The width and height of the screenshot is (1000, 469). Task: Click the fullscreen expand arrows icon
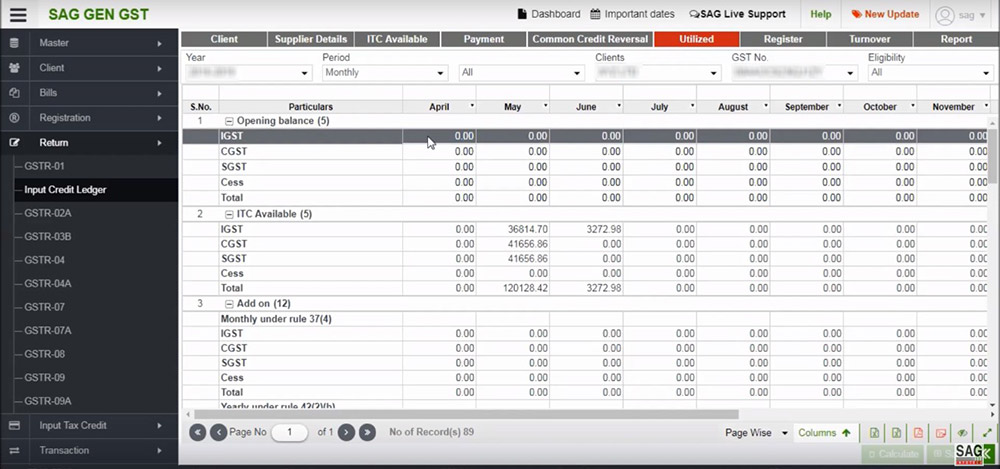click(987, 433)
